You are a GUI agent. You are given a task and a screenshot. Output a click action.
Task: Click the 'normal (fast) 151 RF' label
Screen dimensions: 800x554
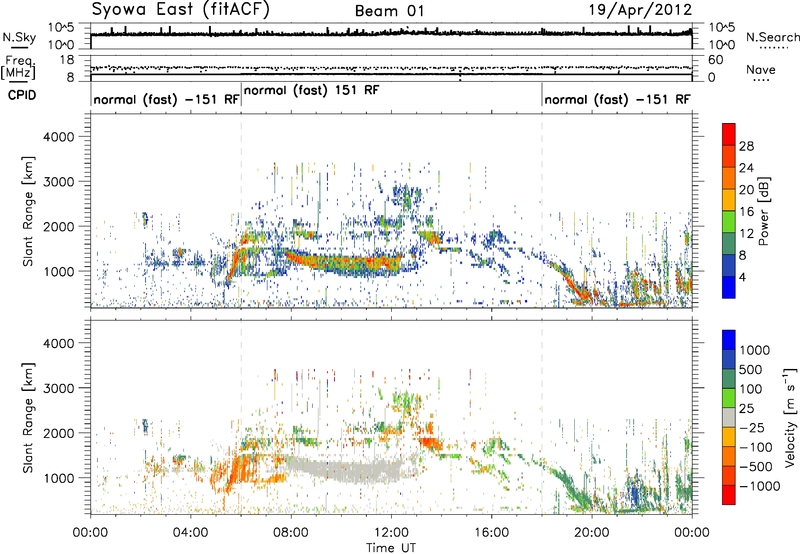point(312,90)
